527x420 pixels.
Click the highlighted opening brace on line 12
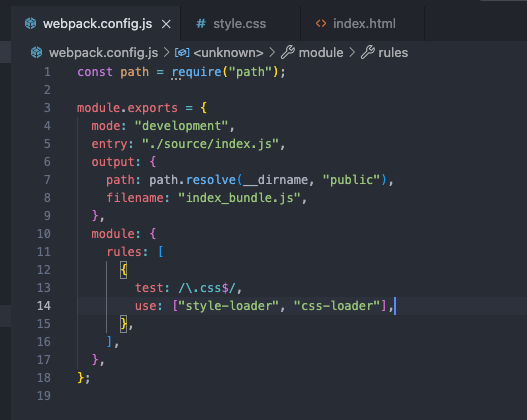pyautogui.click(x=124, y=270)
